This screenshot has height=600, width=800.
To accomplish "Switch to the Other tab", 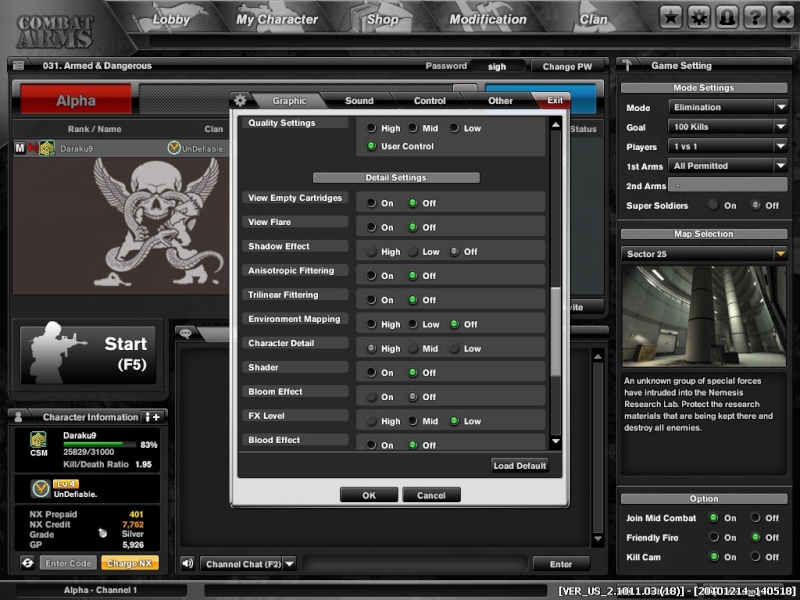I will [x=500, y=101].
